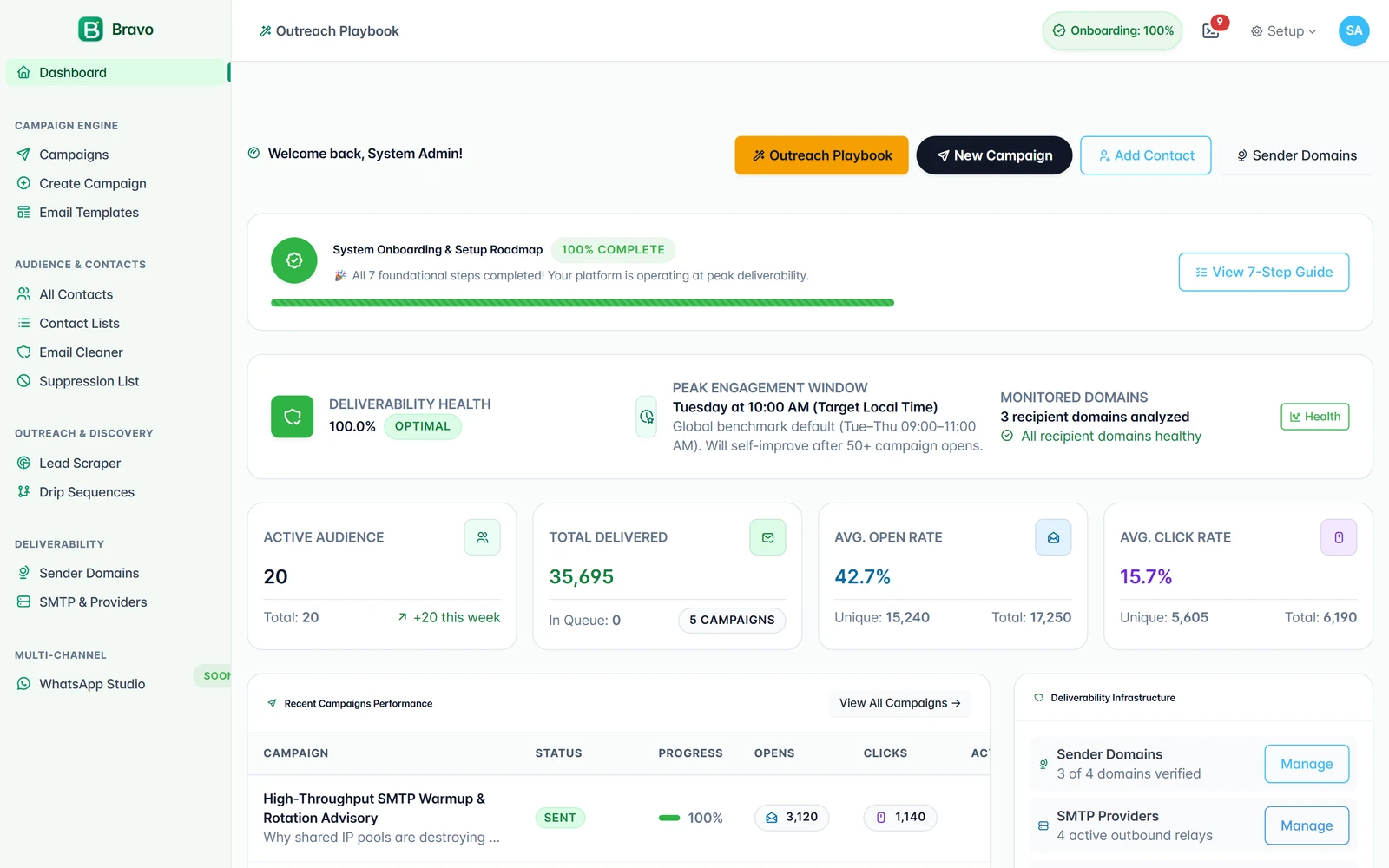Screen dimensions: 1389x868
Task: Click the Avg. Open Rate open-mail icon
Action: (1053, 537)
